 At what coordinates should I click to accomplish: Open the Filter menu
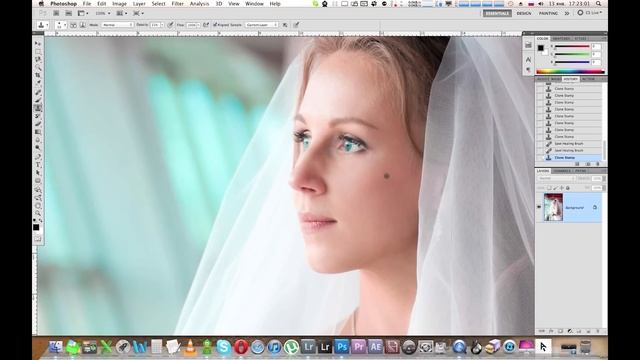(177, 4)
